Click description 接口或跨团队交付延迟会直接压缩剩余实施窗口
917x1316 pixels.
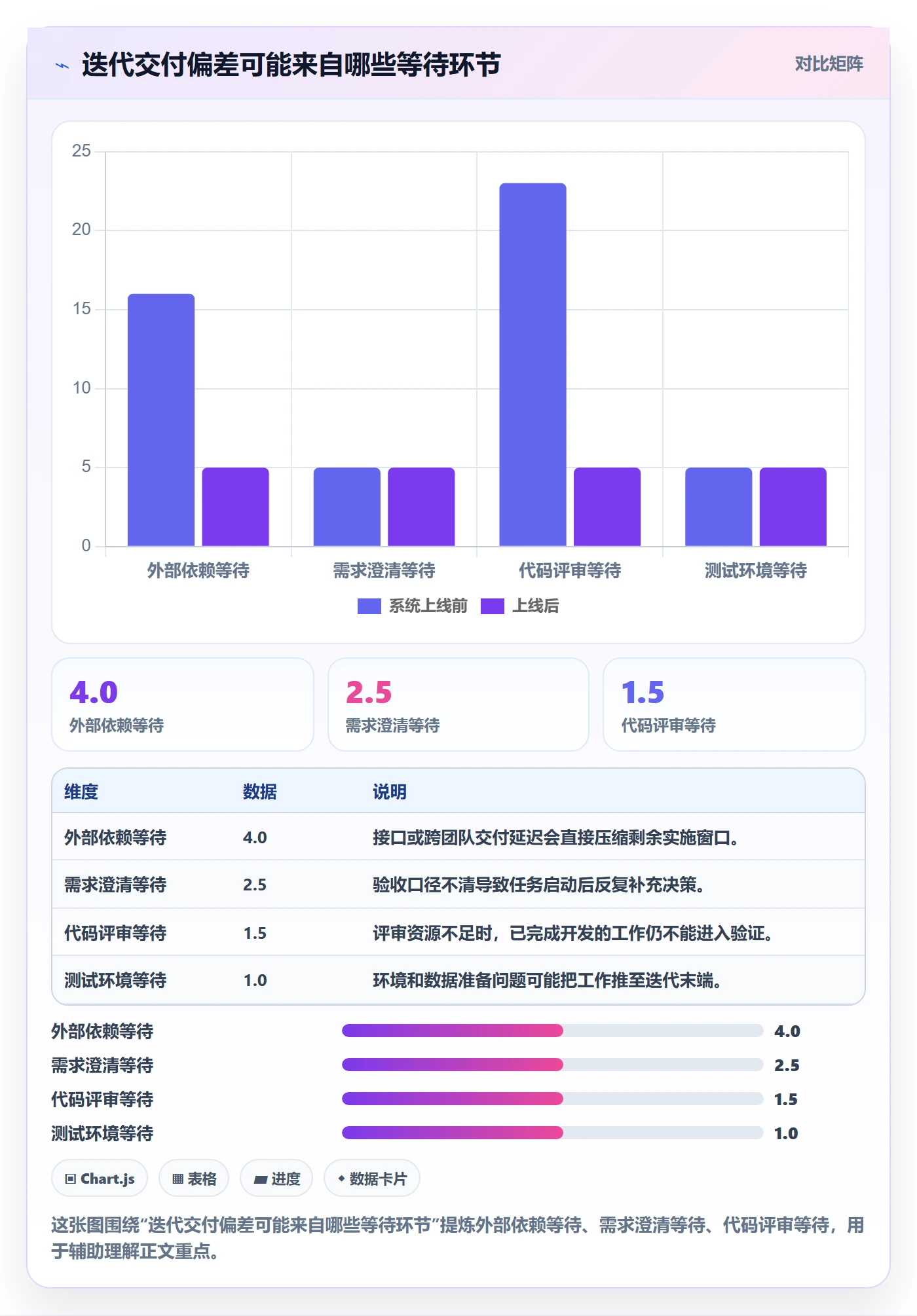point(556,837)
